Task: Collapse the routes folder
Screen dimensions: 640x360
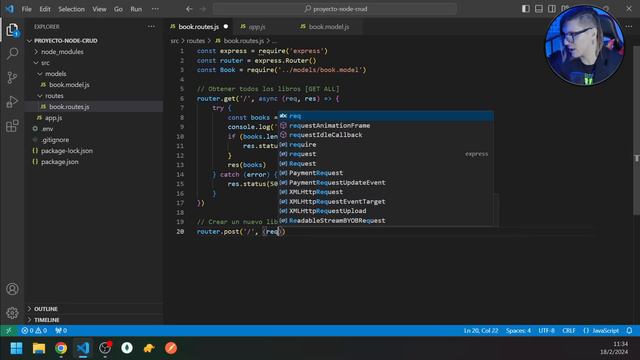Action: 54,96
